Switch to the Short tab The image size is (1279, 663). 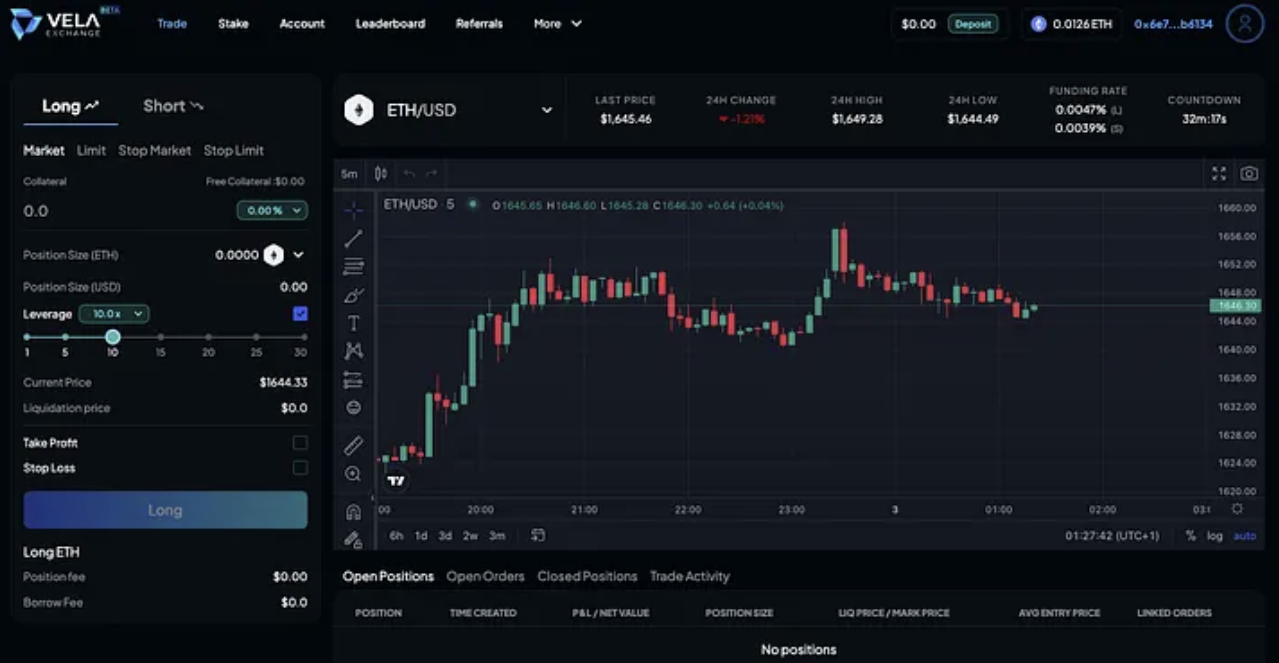pos(173,106)
